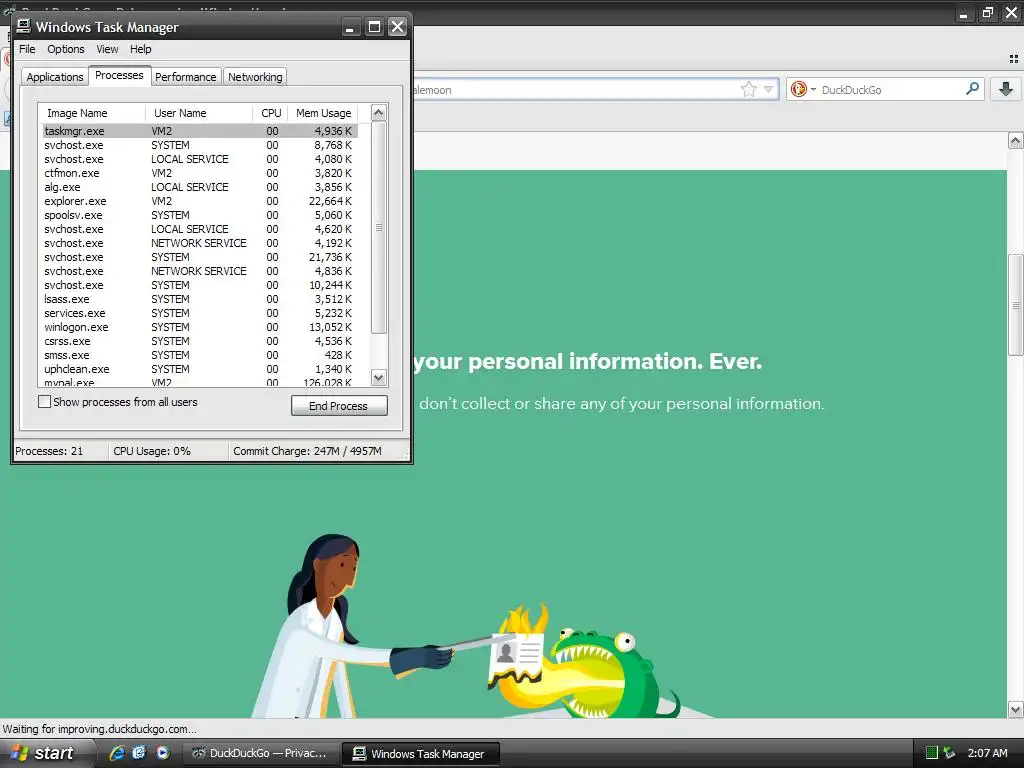Click process list scroll down arrow
Image resolution: width=1024 pixels, height=768 pixels.
[x=378, y=377]
